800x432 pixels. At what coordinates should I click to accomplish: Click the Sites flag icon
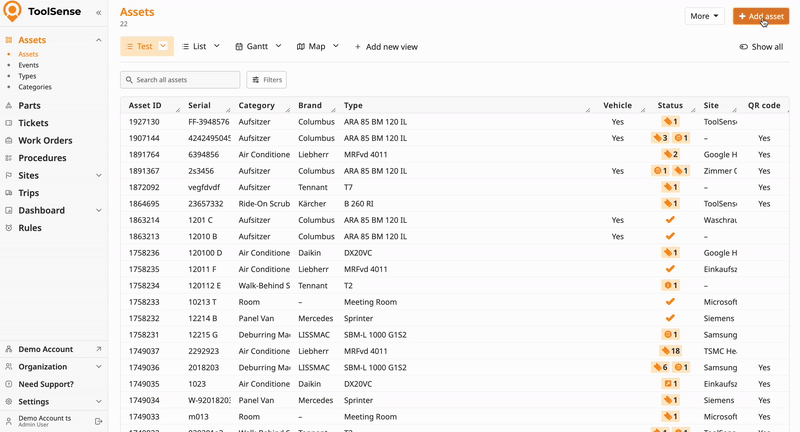pyautogui.click(x=9, y=175)
